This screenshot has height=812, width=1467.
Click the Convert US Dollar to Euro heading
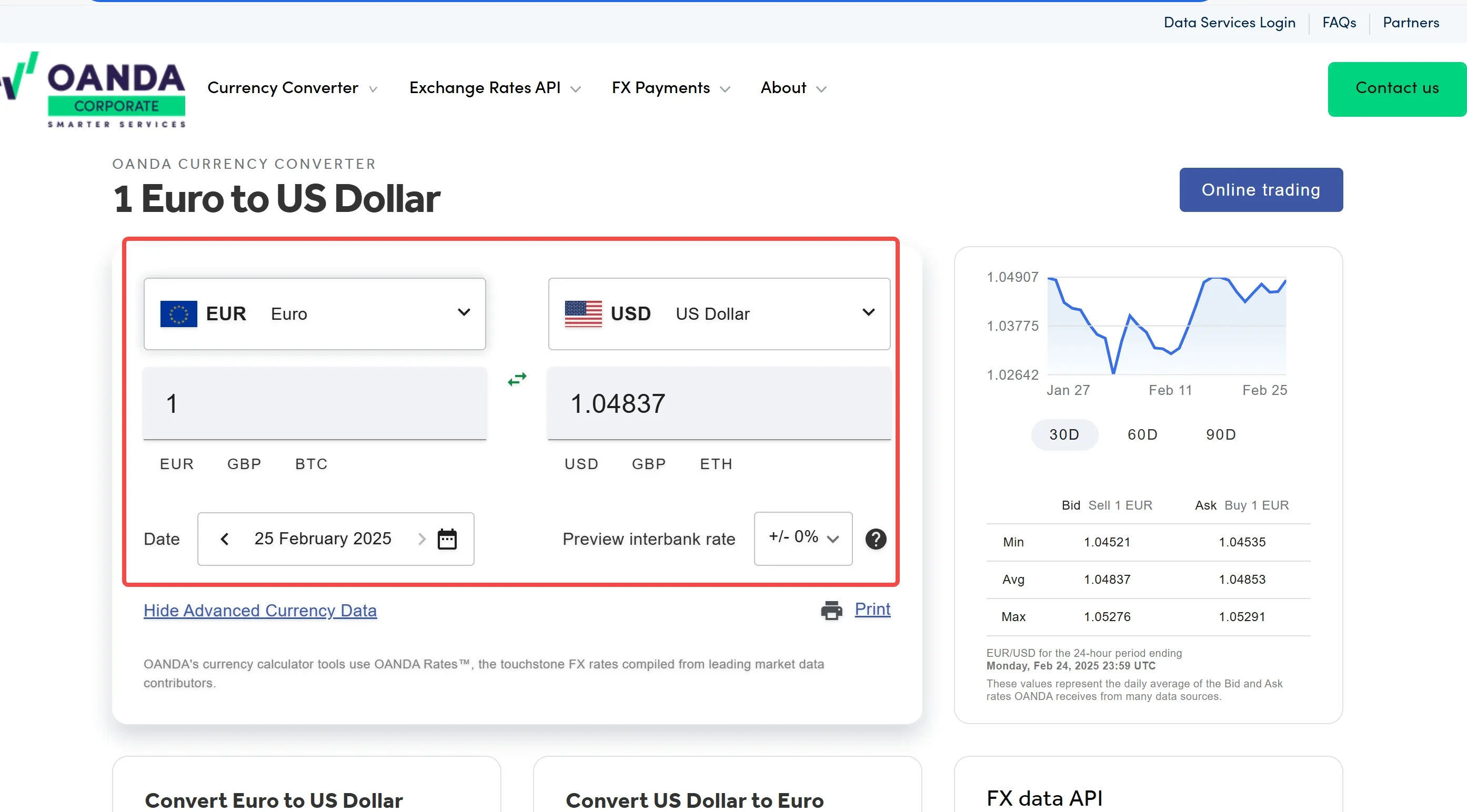coord(695,800)
